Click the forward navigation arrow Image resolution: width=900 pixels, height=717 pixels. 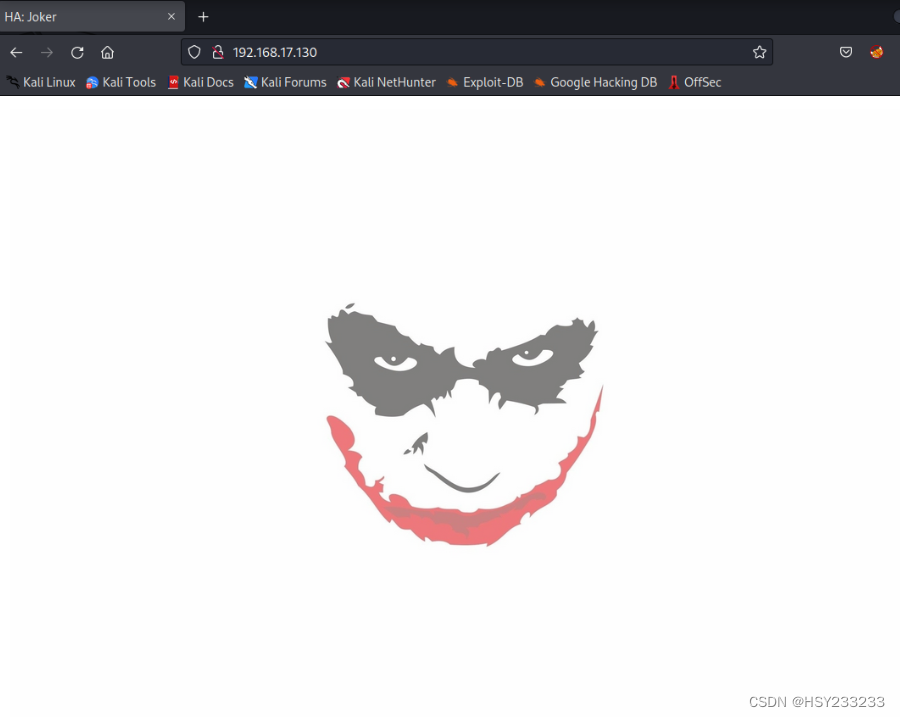(x=46, y=53)
